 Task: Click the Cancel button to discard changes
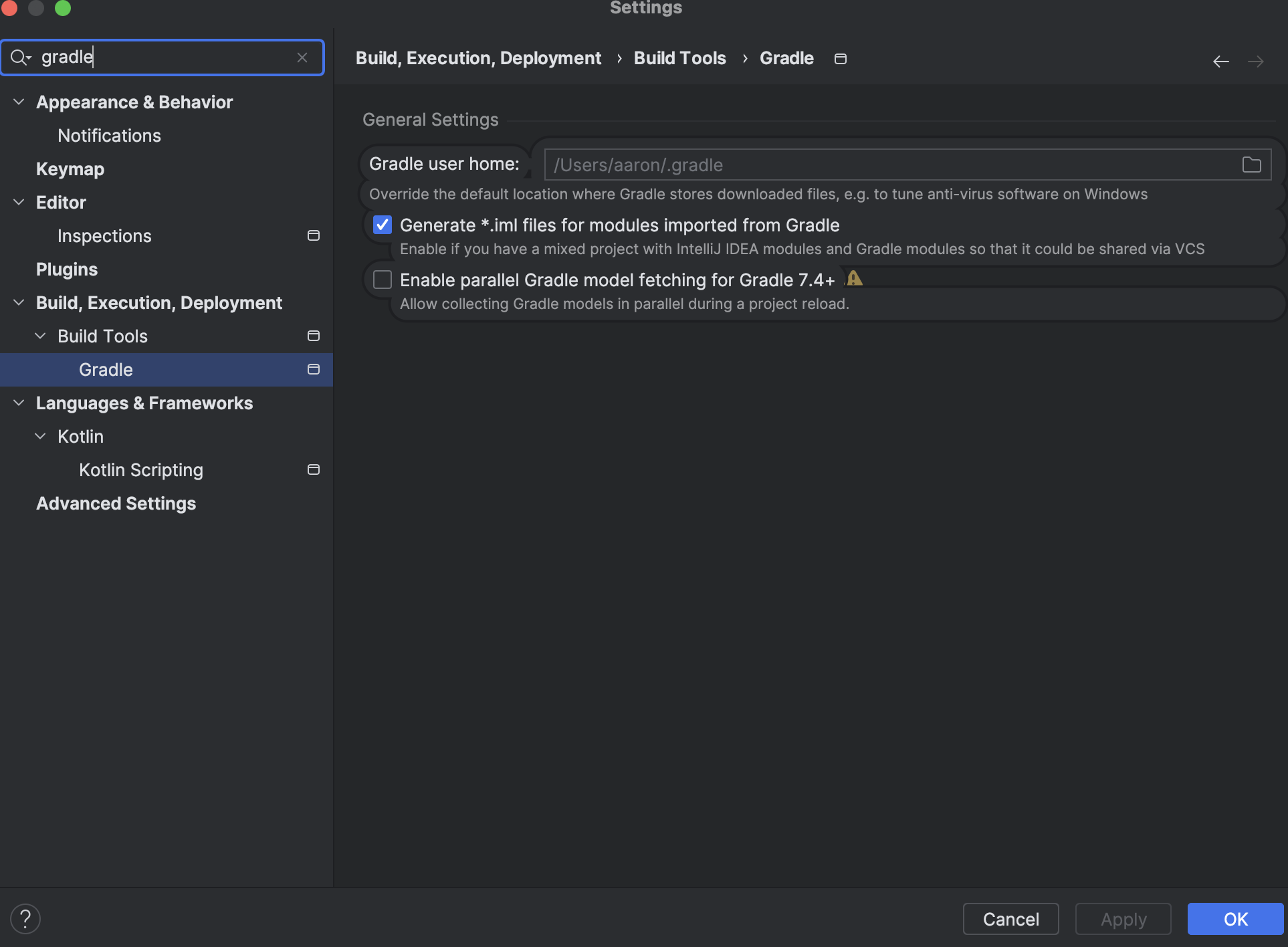pos(1011,918)
